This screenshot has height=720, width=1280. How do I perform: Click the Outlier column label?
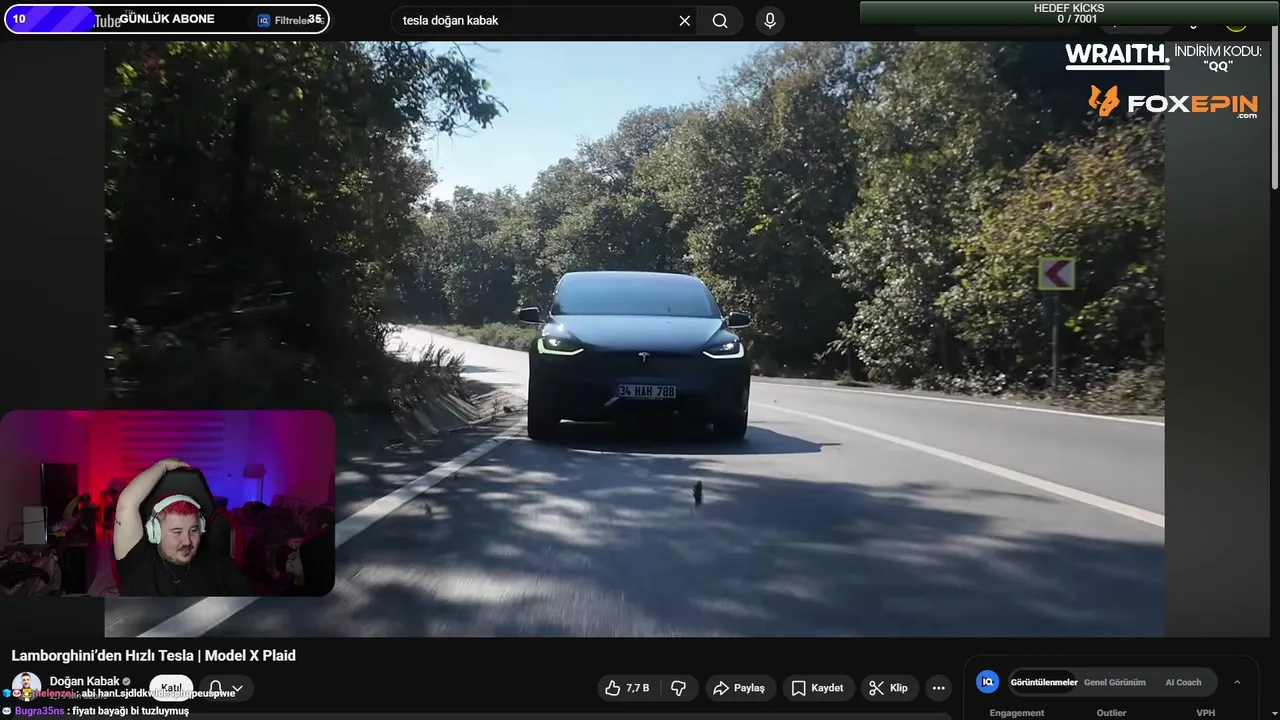coord(1111,713)
